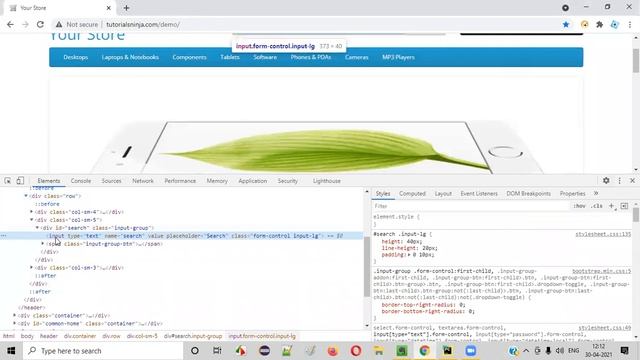Screen dimensions: 640x360
Task: Toggle the device toolbar icon
Action: [x=20, y=180]
